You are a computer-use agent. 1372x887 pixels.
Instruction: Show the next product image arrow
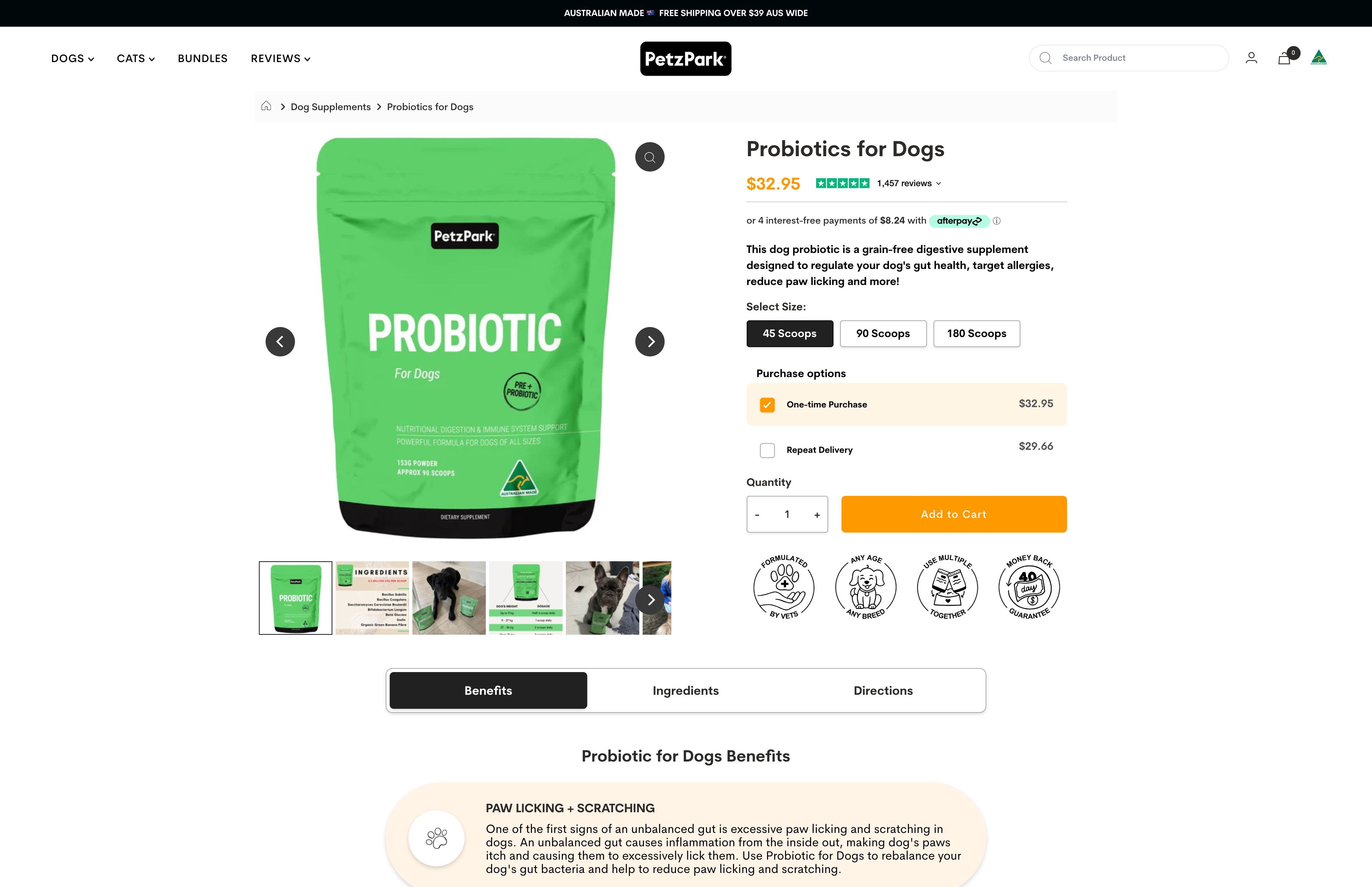pos(649,342)
